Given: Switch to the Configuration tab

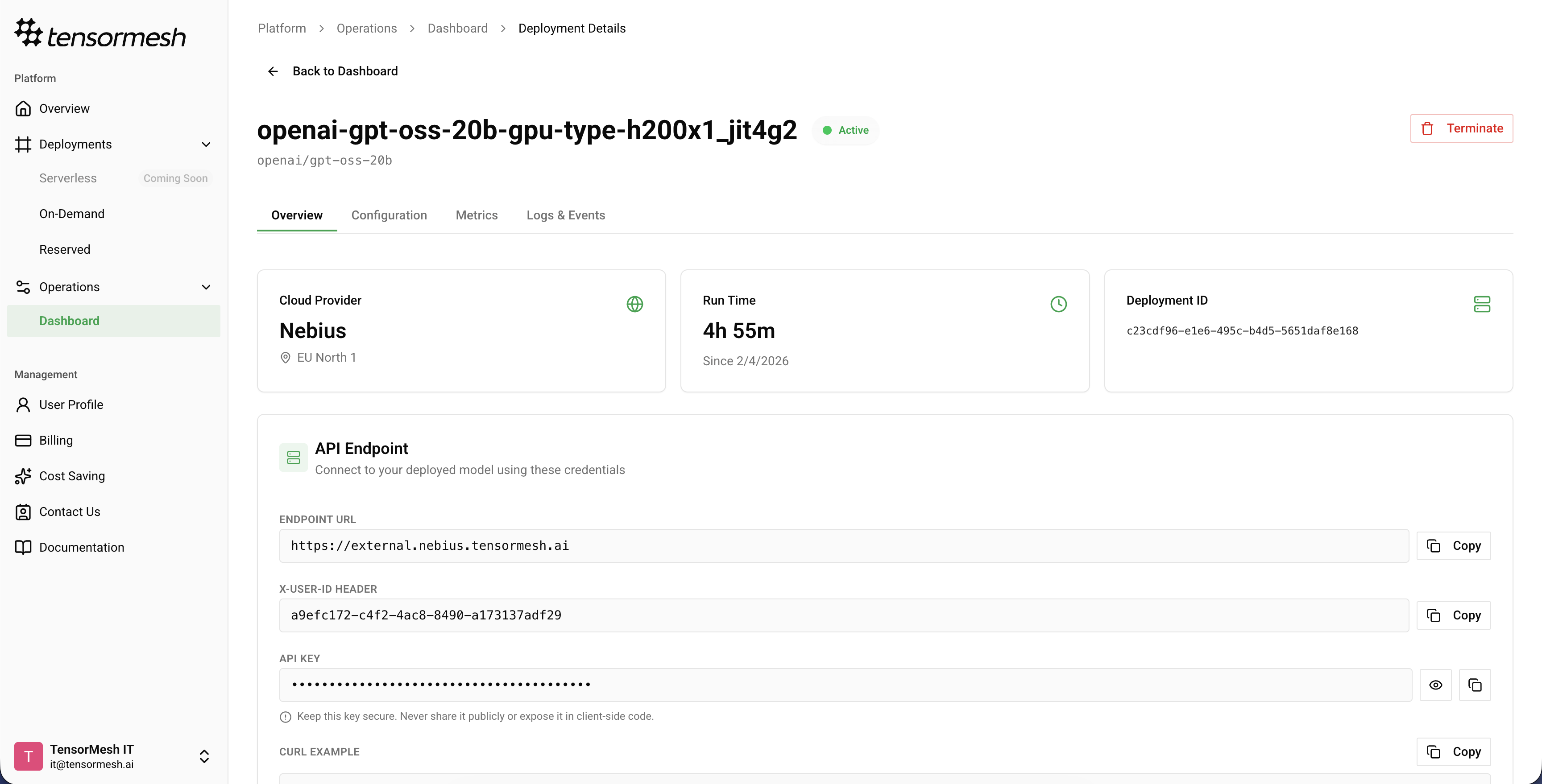Looking at the screenshot, I should [x=389, y=215].
